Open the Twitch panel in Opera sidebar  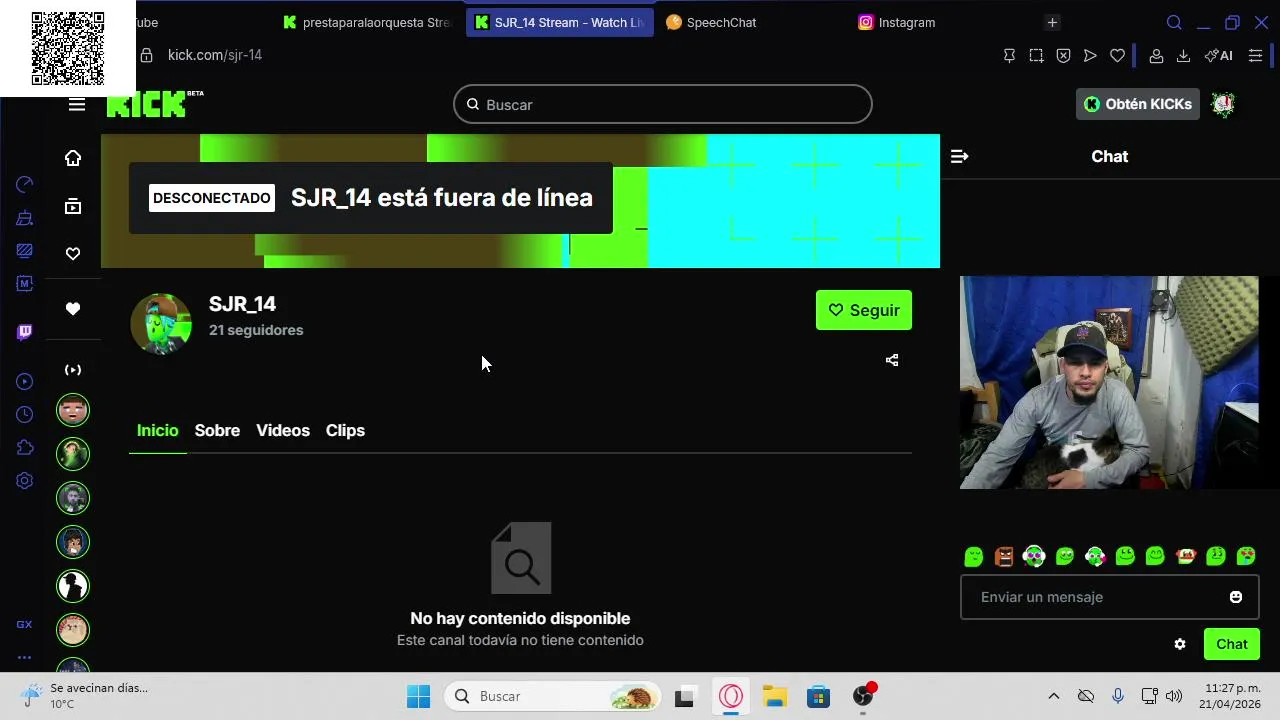(25, 332)
